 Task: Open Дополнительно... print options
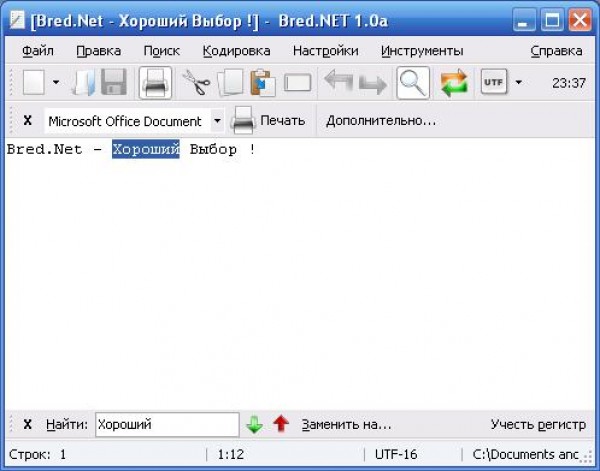tap(381, 121)
